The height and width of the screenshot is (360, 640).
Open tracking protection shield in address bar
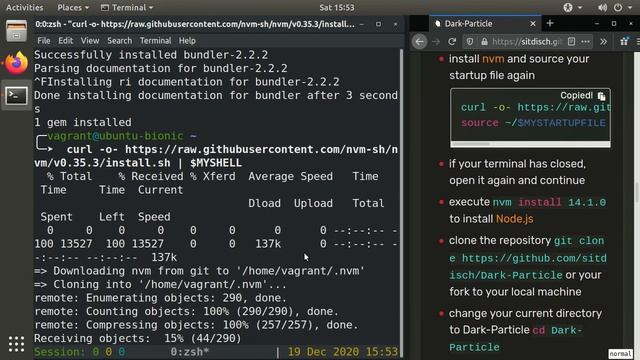[x=470, y=42]
